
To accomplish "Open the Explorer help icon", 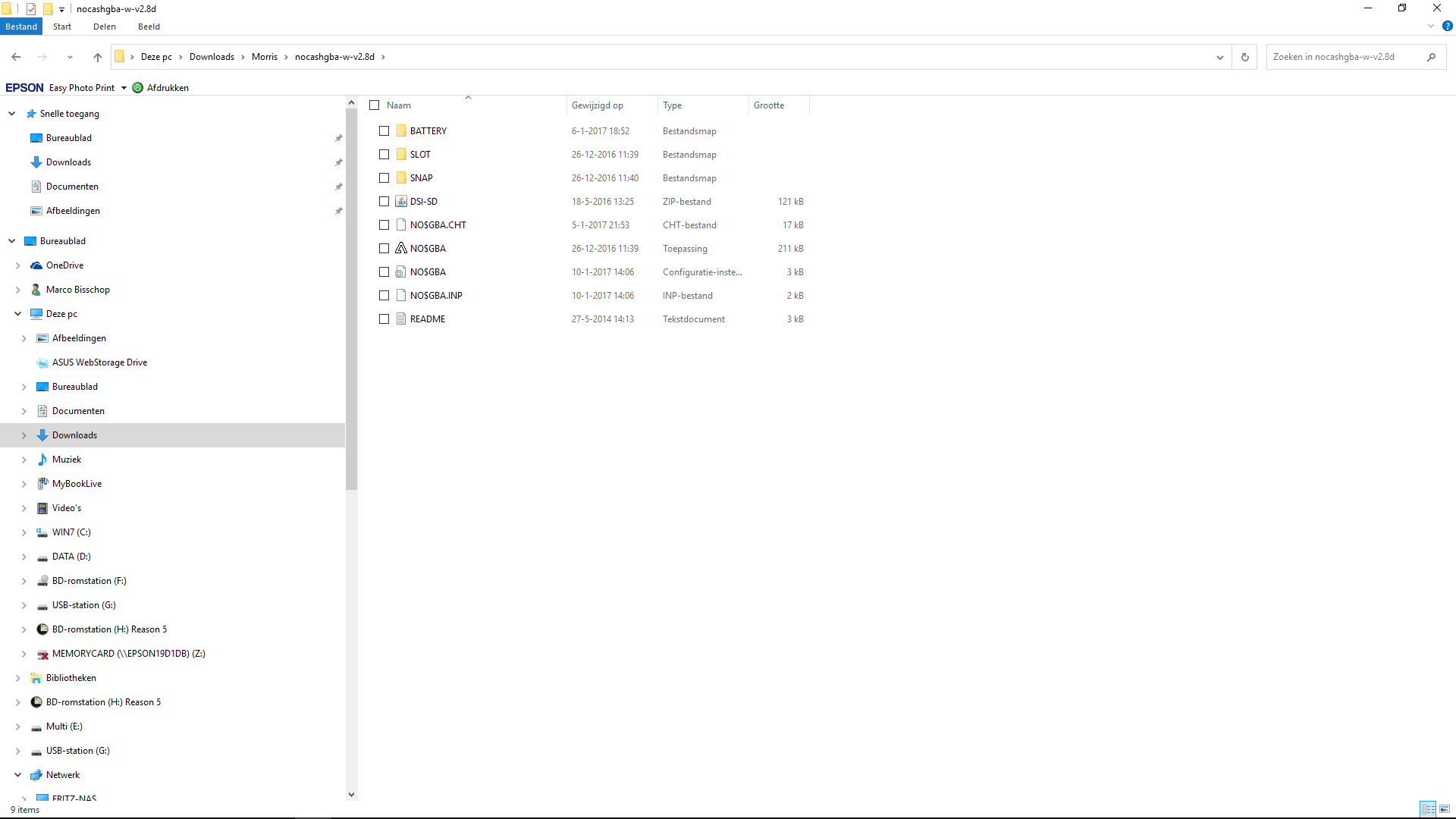I will pyautogui.click(x=1447, y=27).
